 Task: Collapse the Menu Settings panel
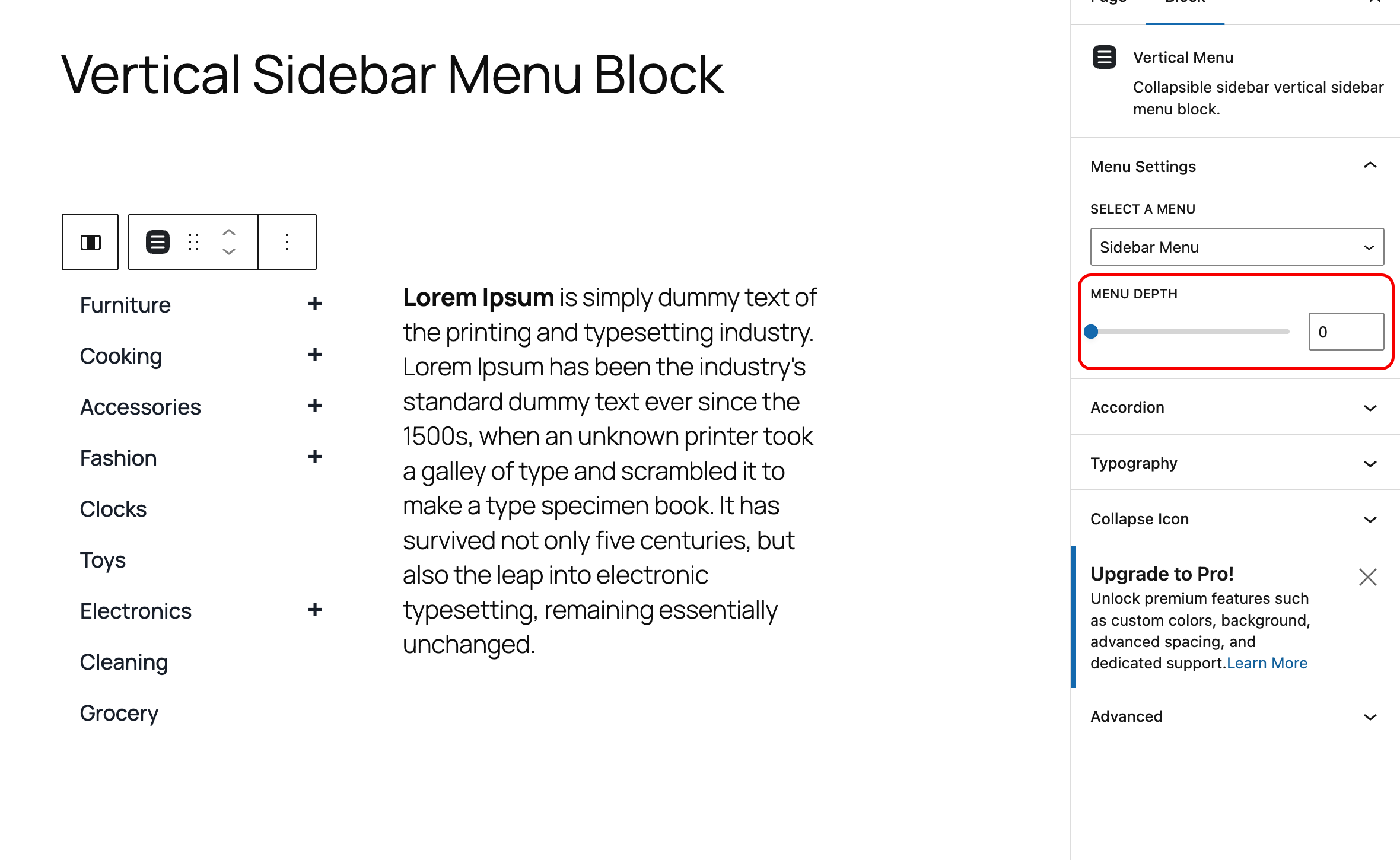(x=1371, y=166)
